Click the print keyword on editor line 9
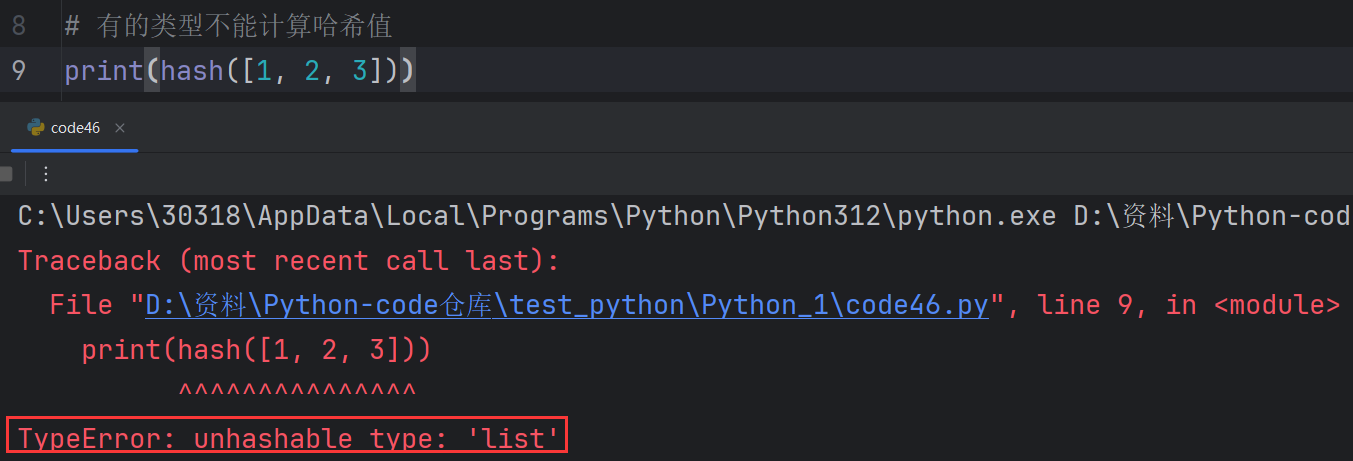This screenshot has width=1353, height=461. (104, 72)
